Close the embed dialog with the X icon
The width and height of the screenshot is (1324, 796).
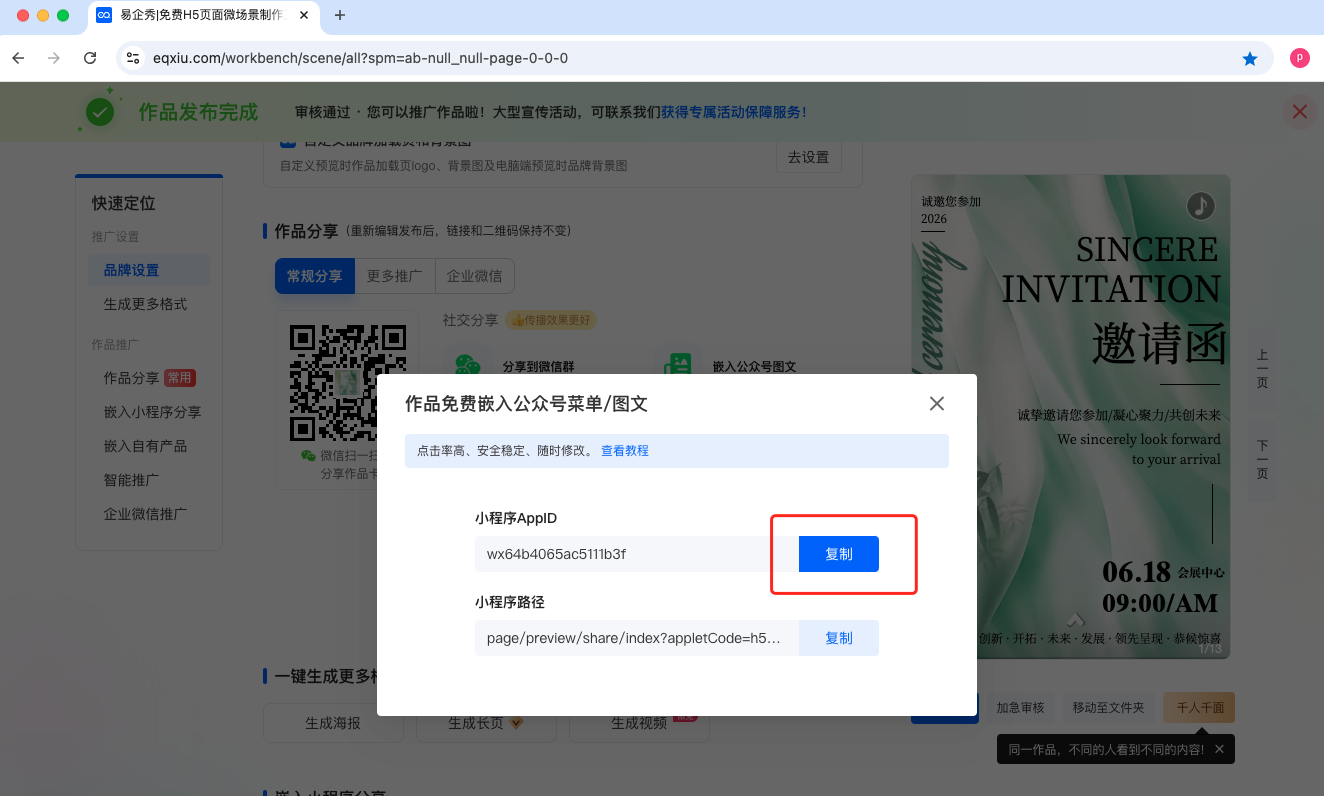(x=936, y=404)
